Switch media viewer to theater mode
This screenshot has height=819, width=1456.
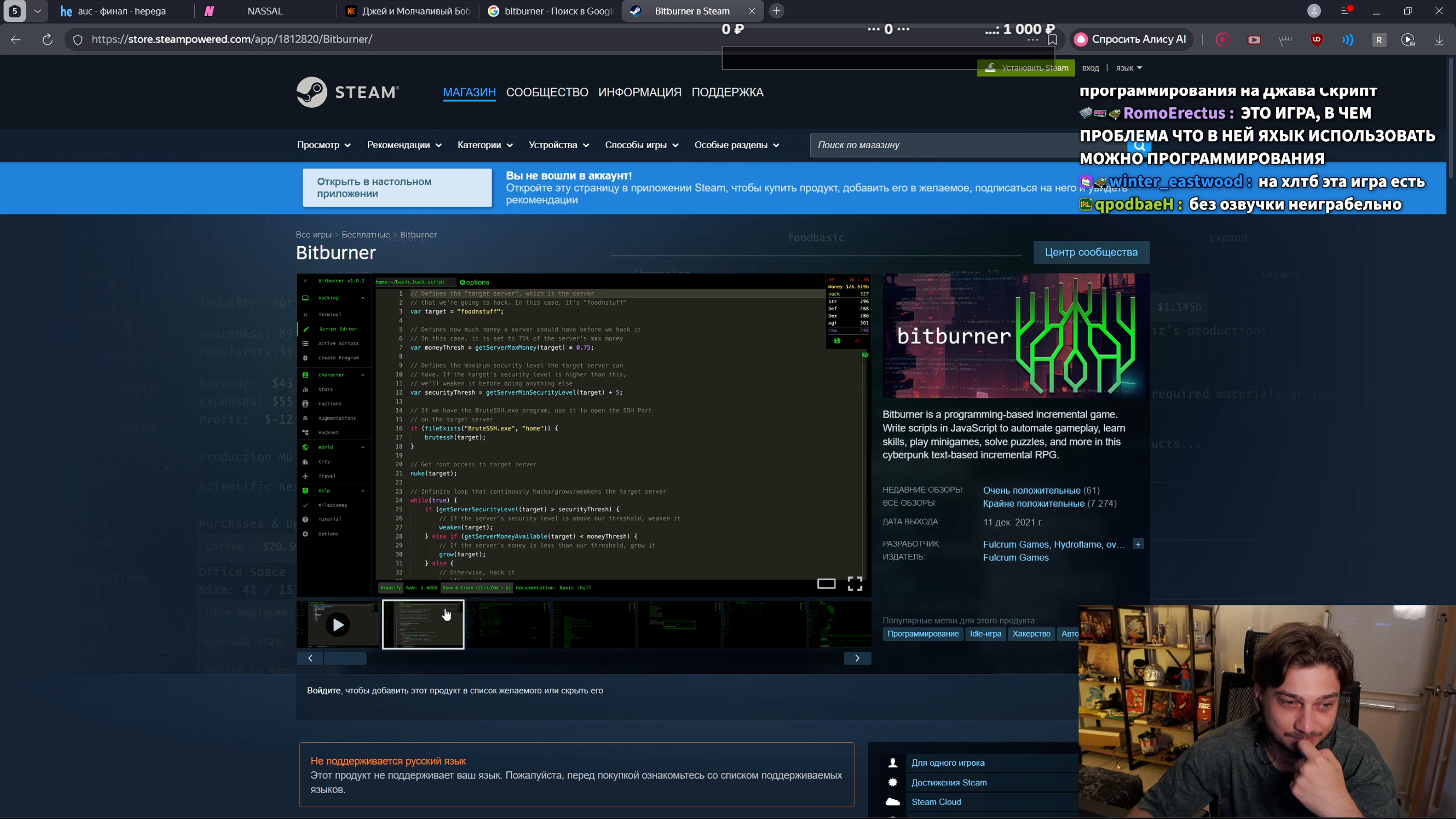point(826,584)
